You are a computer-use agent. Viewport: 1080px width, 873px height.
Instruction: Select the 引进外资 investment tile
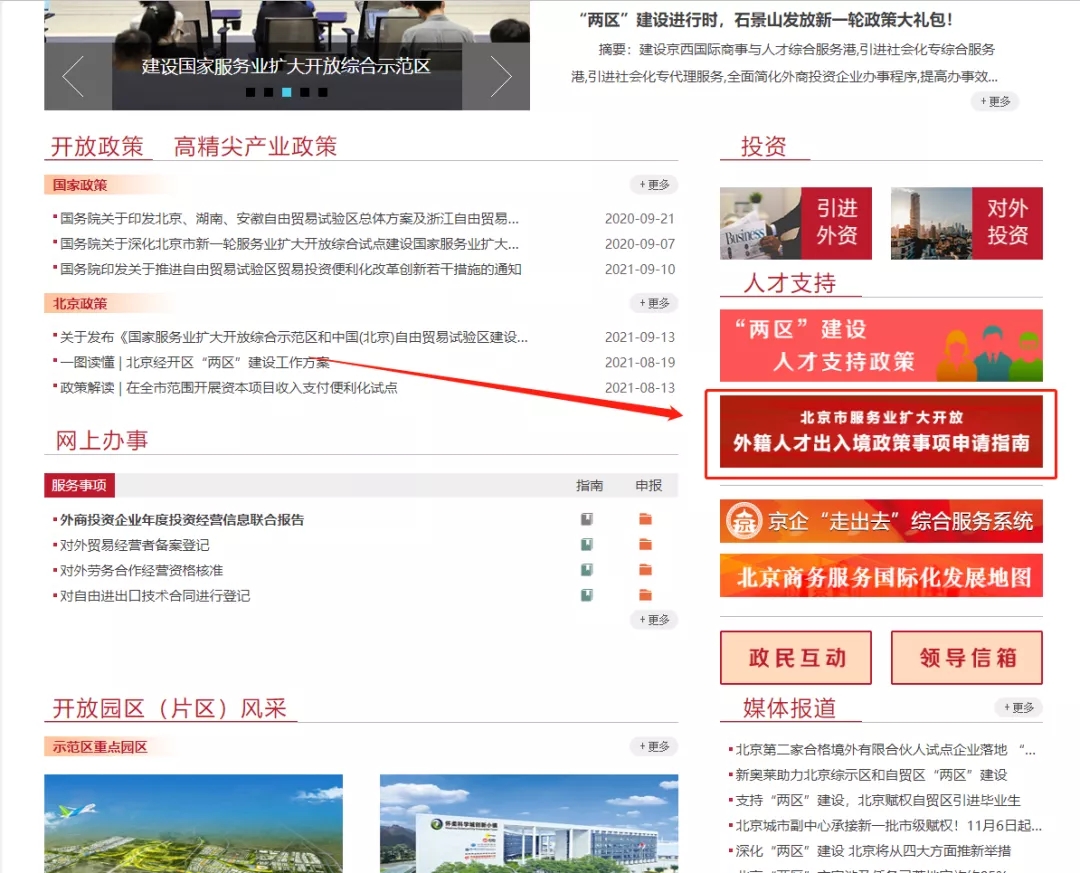(795, 224)
